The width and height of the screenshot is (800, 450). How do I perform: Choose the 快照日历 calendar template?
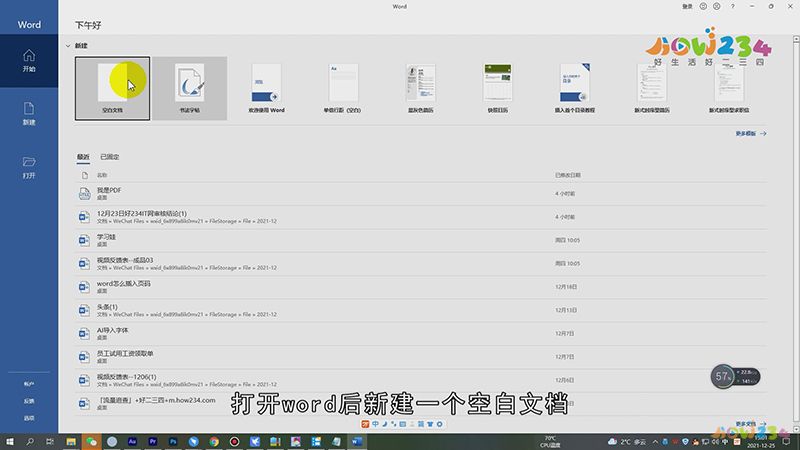[x=497, y=88]
